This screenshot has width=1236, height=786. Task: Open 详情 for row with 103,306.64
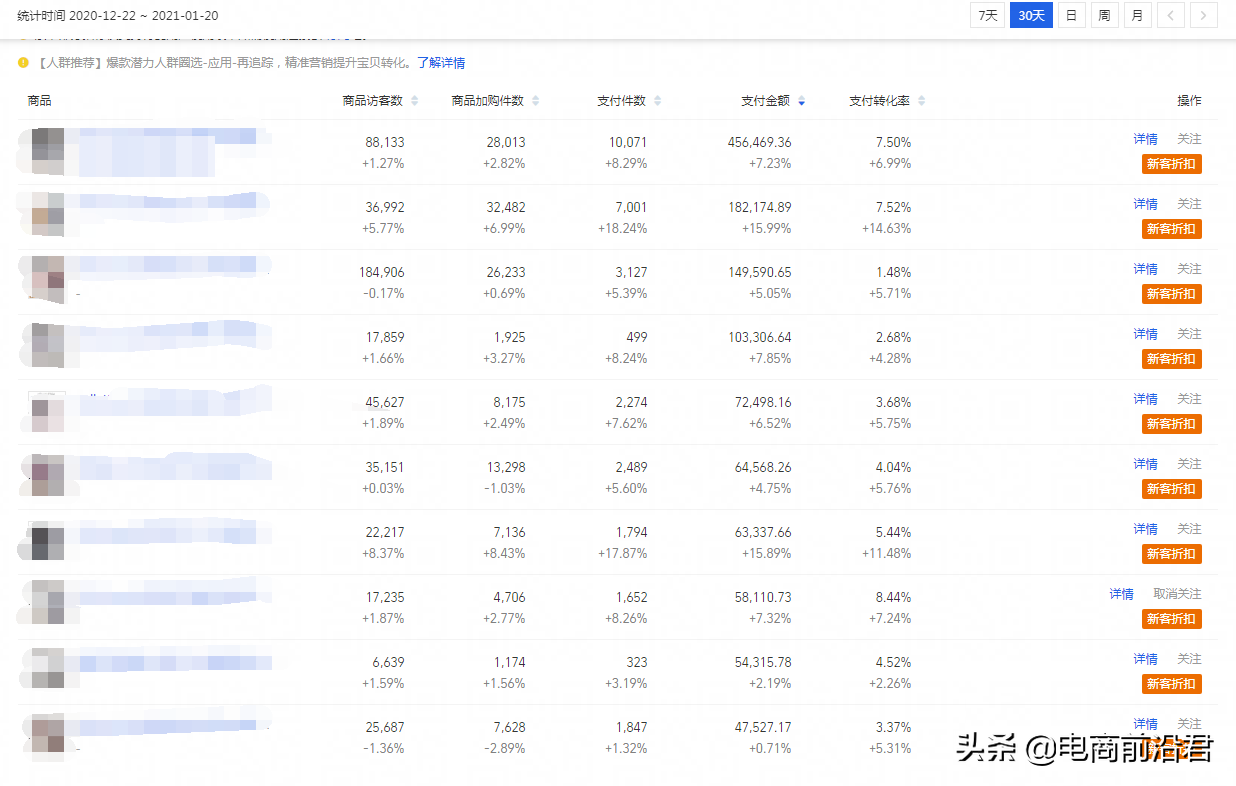point(1146,334)
